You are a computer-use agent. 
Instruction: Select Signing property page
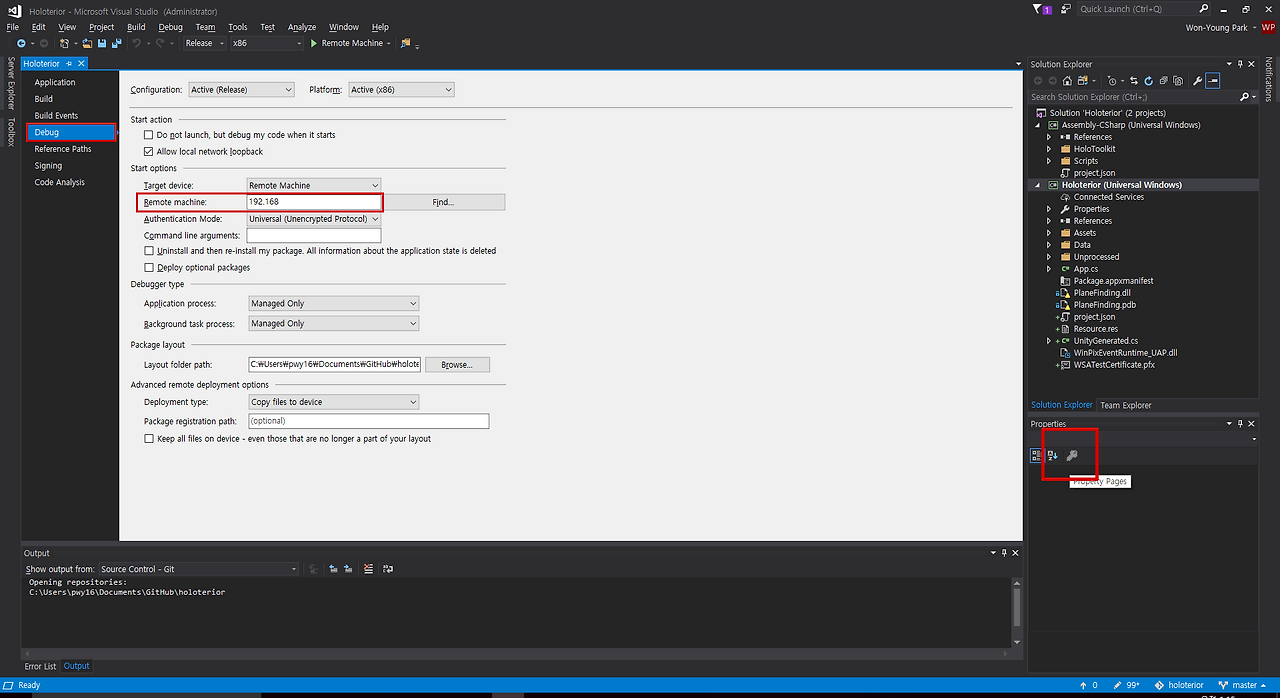pyautogui.click(x=48, y=166)
